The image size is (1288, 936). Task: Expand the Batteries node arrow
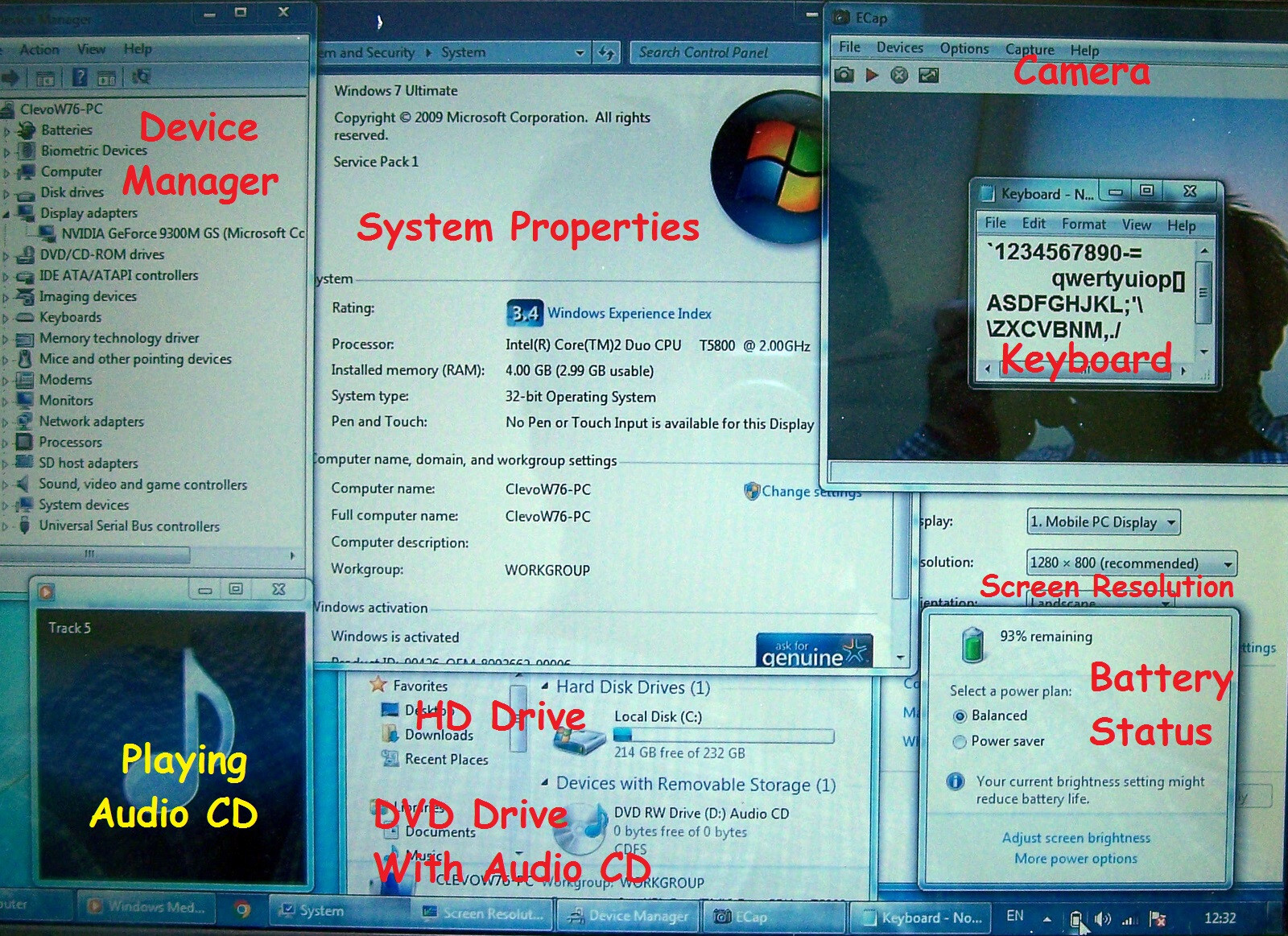click(x=6, y=130)
